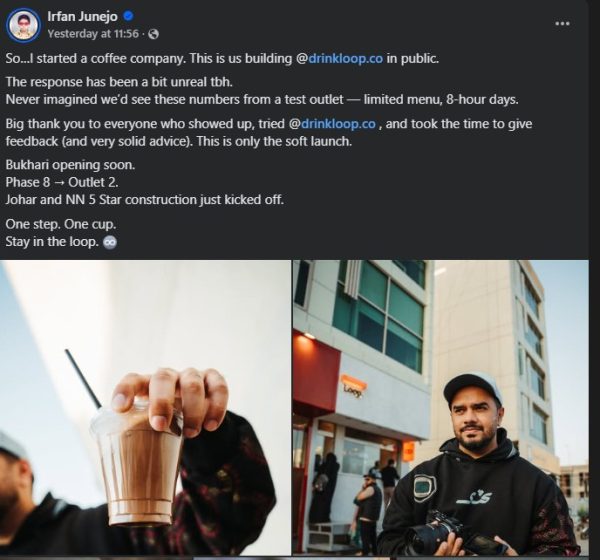Click the orange Loop sign in storefront photo
The width and height of the screenshot is (600, 560).
353,387
